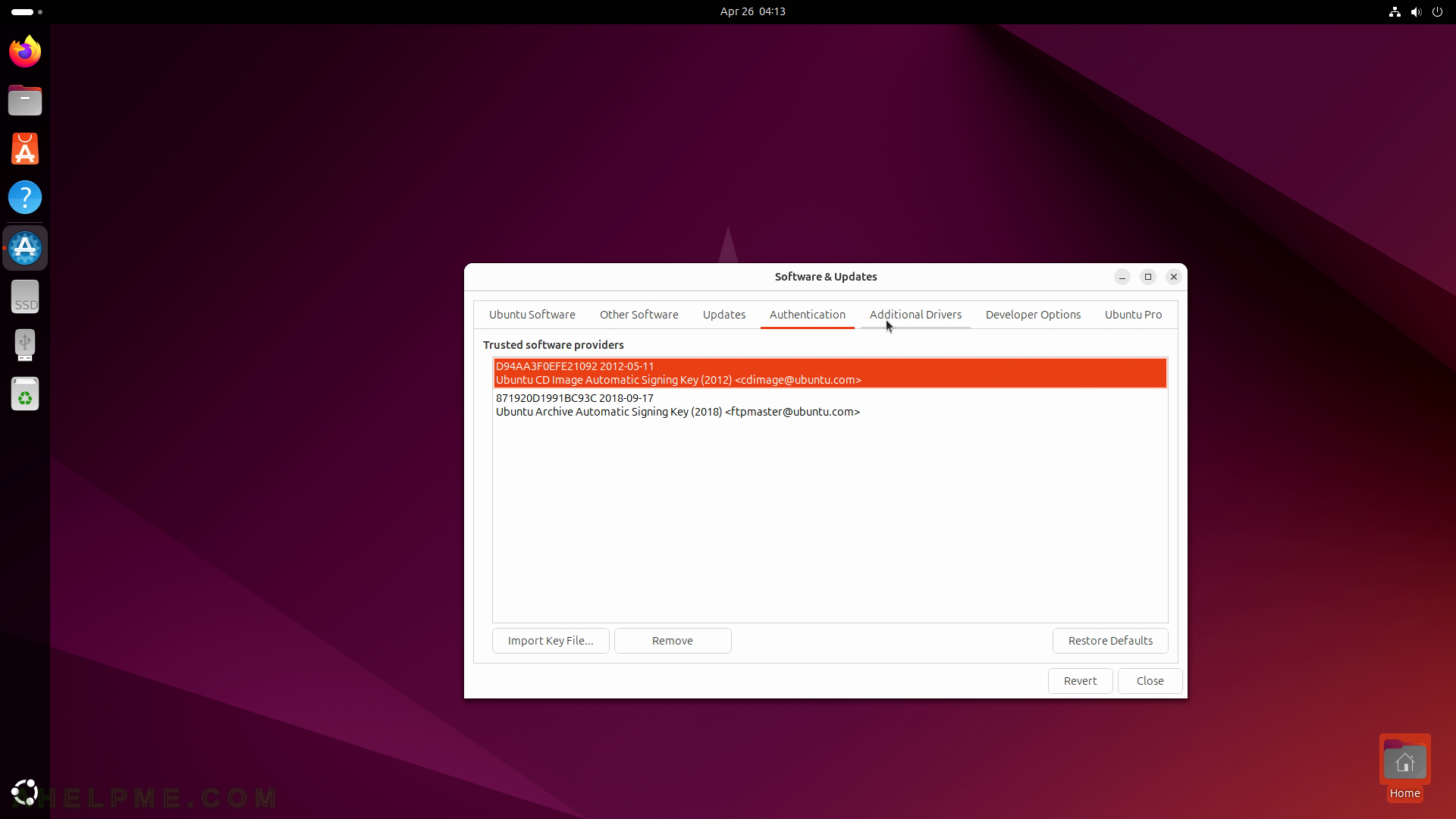Screen dimensions: 1456x819
Task: Minimize the Software & Updates window
Action: [x=1122, y=277]
